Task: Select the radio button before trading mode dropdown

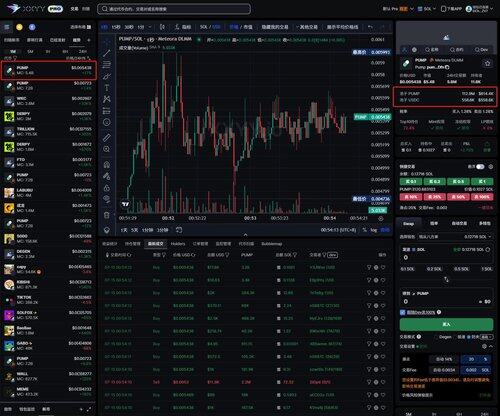Action: click(469, 337)
